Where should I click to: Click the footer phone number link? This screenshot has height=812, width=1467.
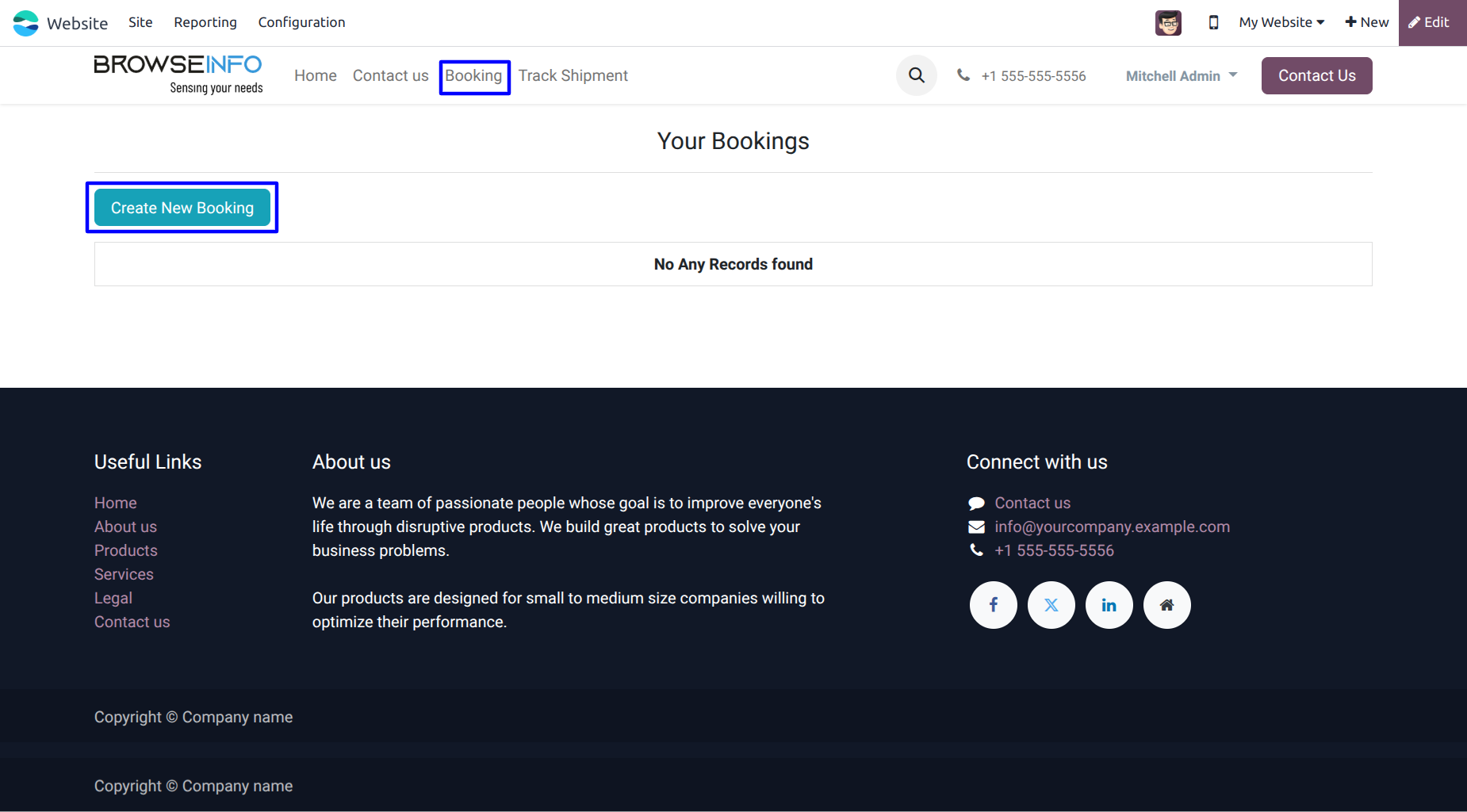(1055, 550)
